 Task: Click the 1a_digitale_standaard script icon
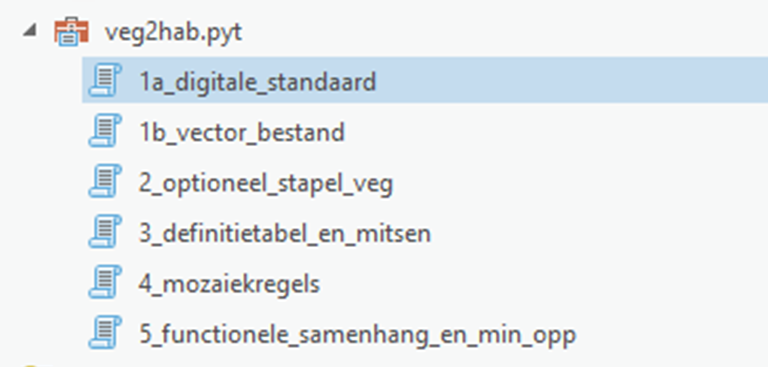coord(105,80)
